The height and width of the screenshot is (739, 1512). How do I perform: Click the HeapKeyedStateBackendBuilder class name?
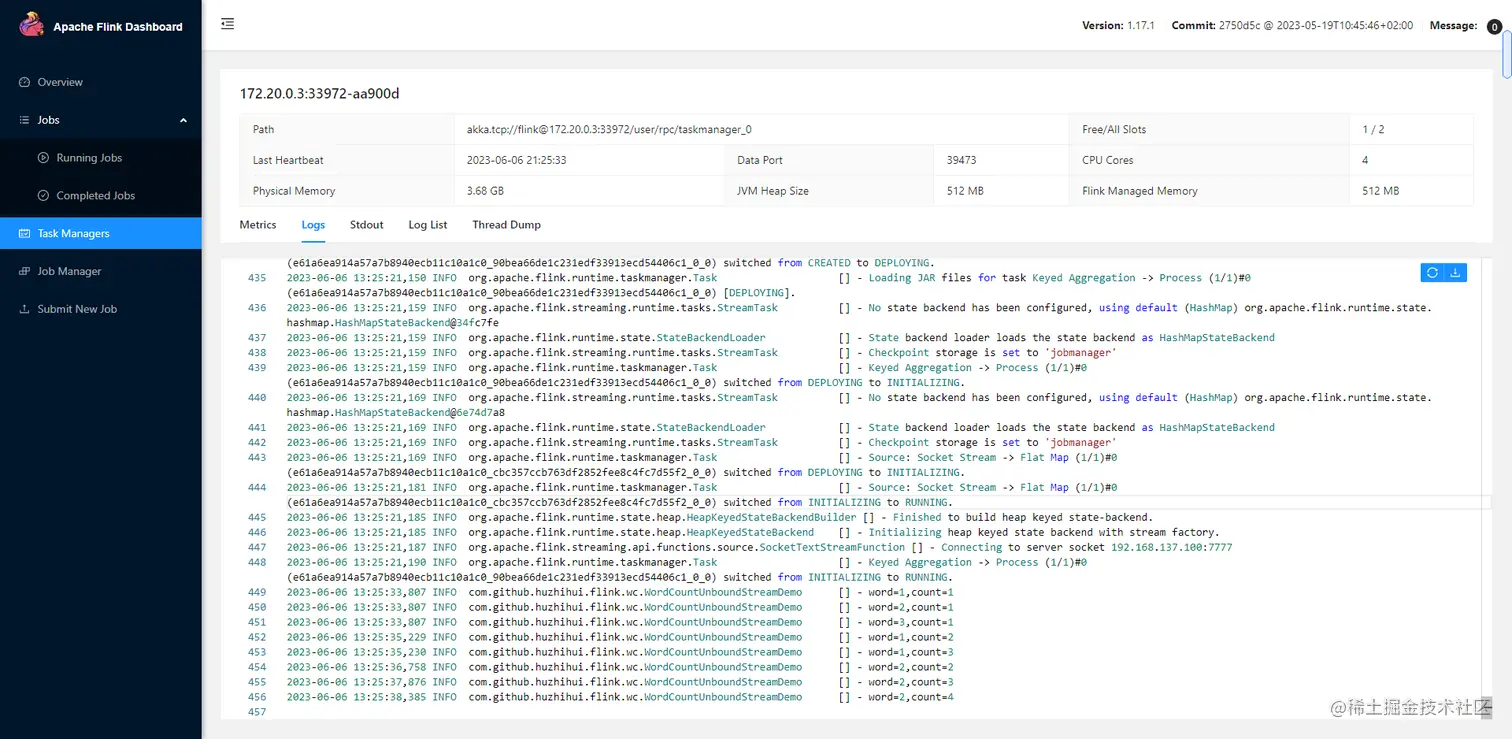pyautogui.click(x=771, y=518)
